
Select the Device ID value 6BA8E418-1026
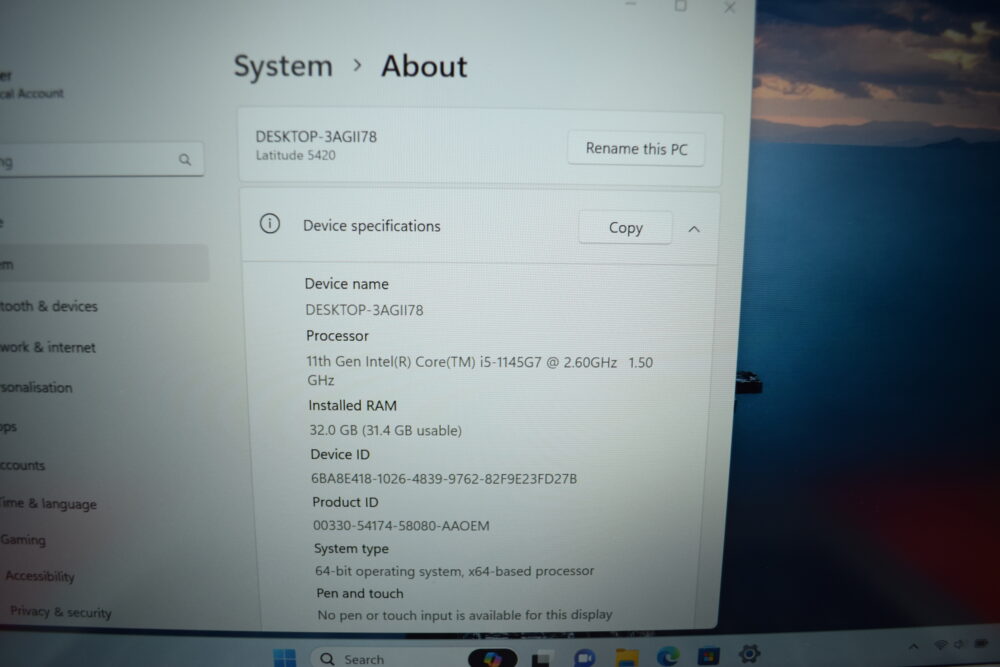click(444, 478)
